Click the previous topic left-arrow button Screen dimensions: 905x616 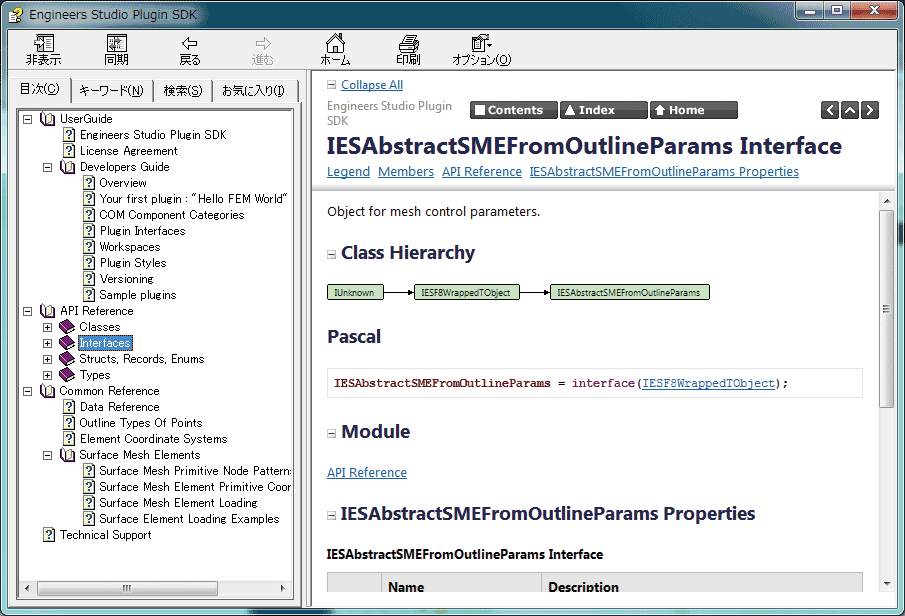(x=830, y=110)
